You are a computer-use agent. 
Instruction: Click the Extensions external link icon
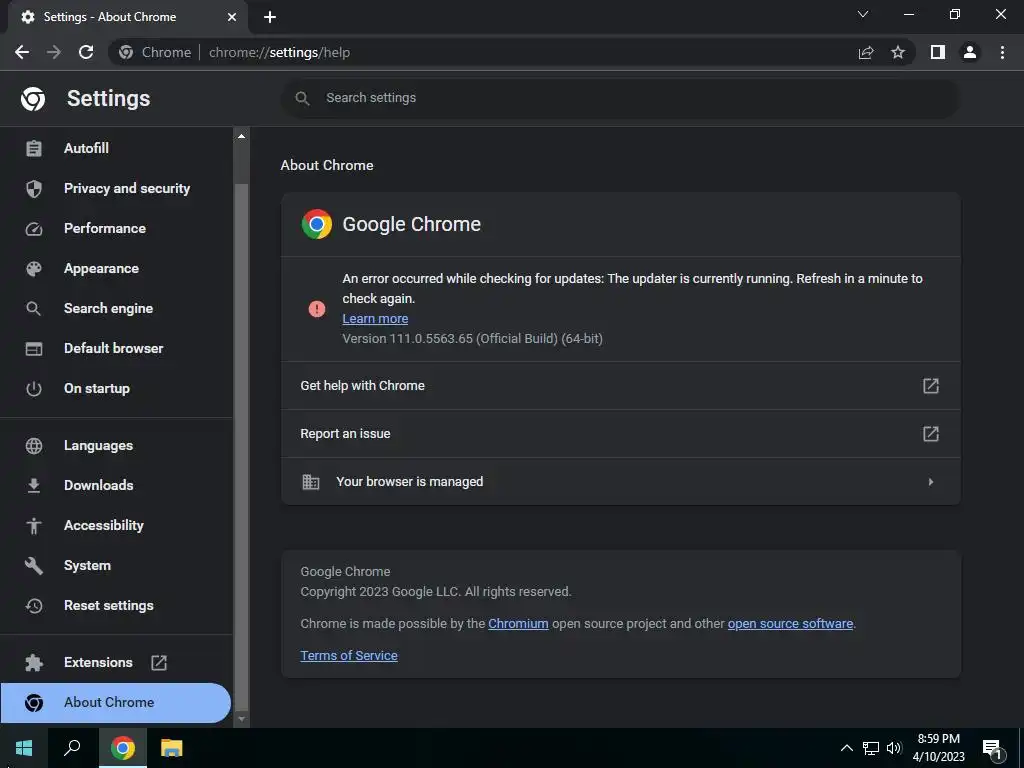coord(159,663)
